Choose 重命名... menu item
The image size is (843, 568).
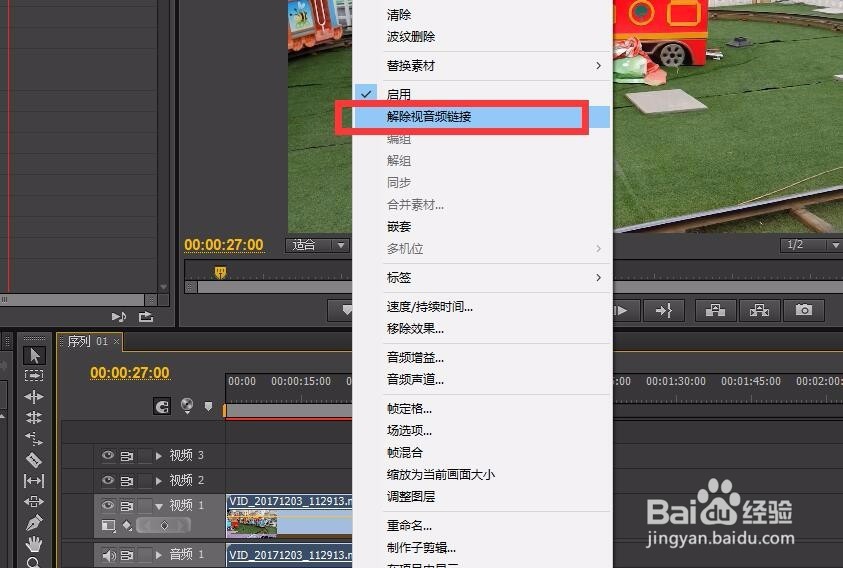[x=482, y=525]
